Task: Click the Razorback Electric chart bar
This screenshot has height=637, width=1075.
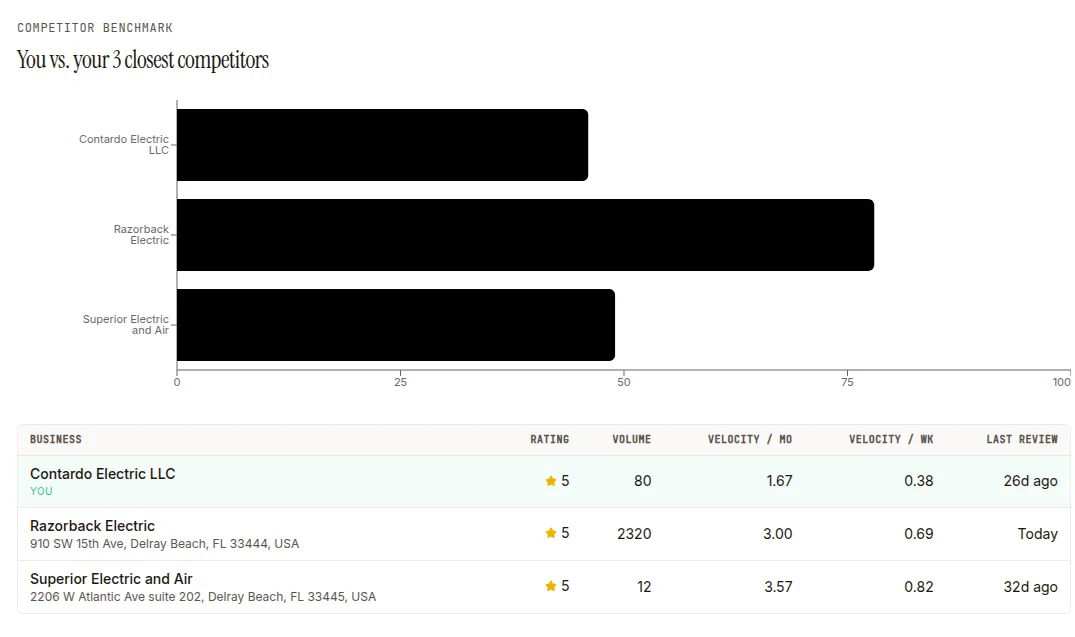Action: point(525,235)
